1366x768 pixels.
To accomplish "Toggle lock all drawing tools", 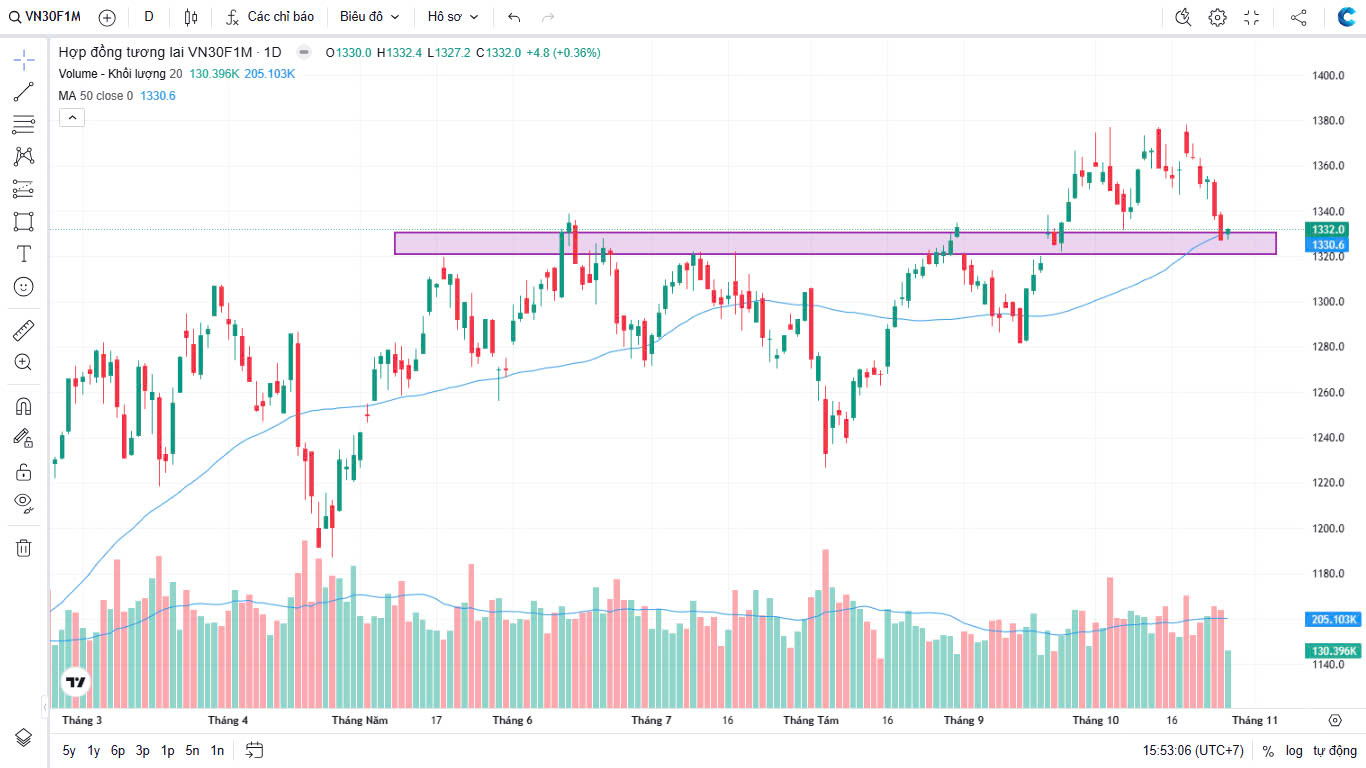I will coord(24,471).
